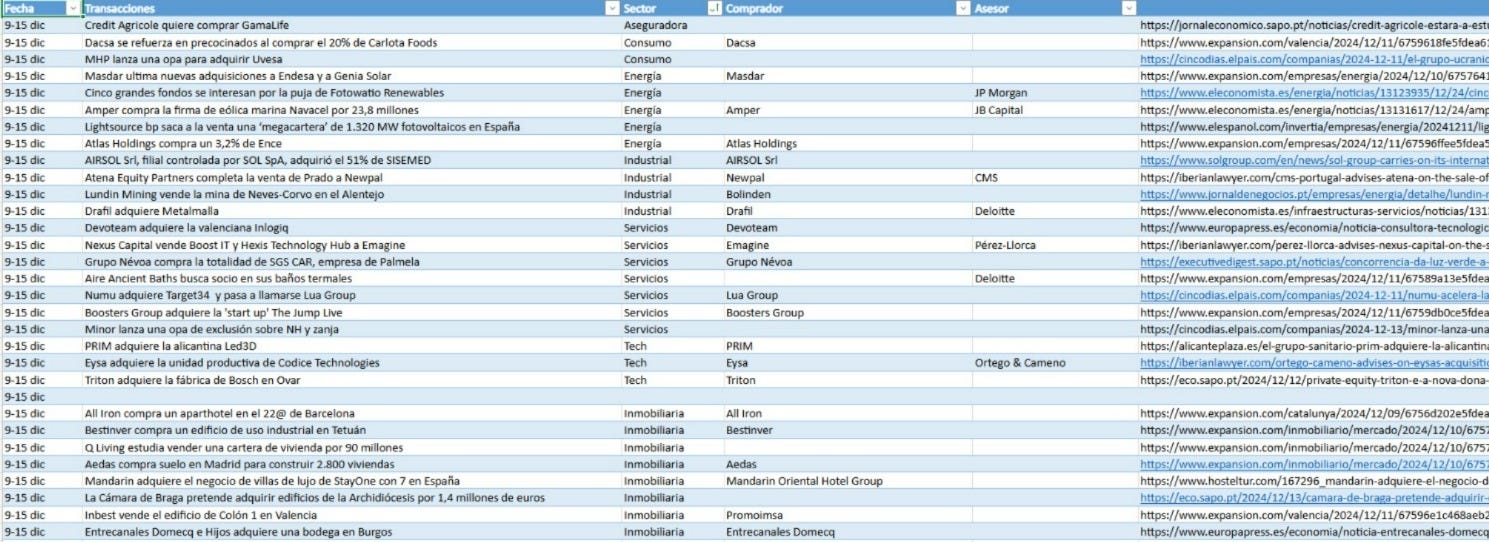This screenshot has width=1489, height=542.
Task: Select the Transacciones header cell
Action: [x=351, y=8]
